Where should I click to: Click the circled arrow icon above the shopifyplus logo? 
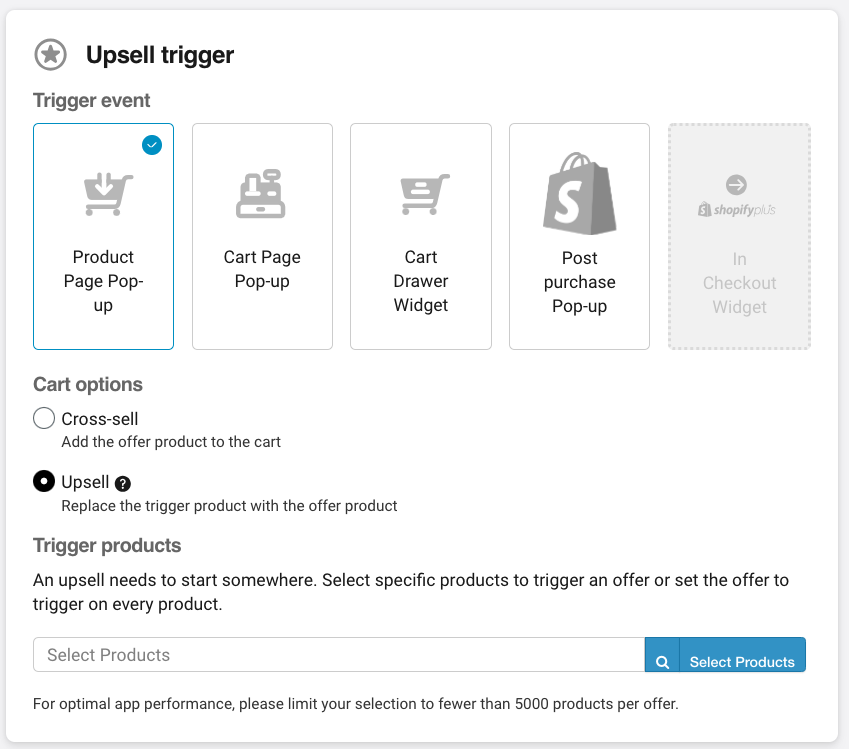tap(739, 184)
